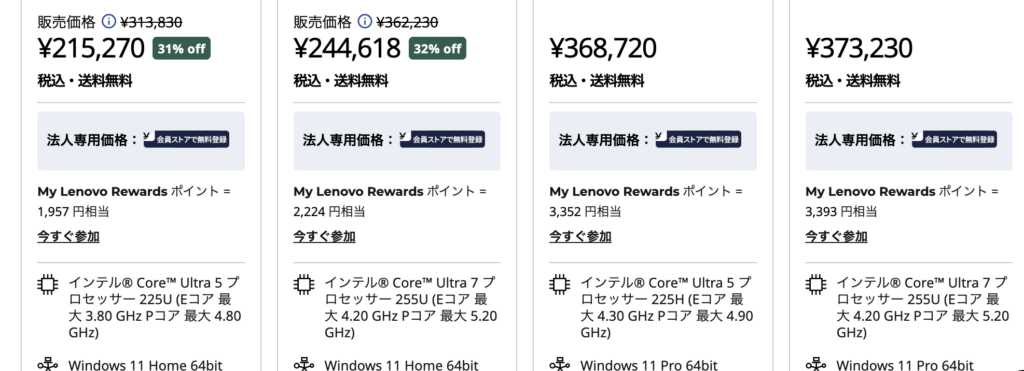Viewport: 1024px width, 371px height.
Task: Click processor chip icon for Ultra 7 255U at ¥244,618
Action: [303, 284]
